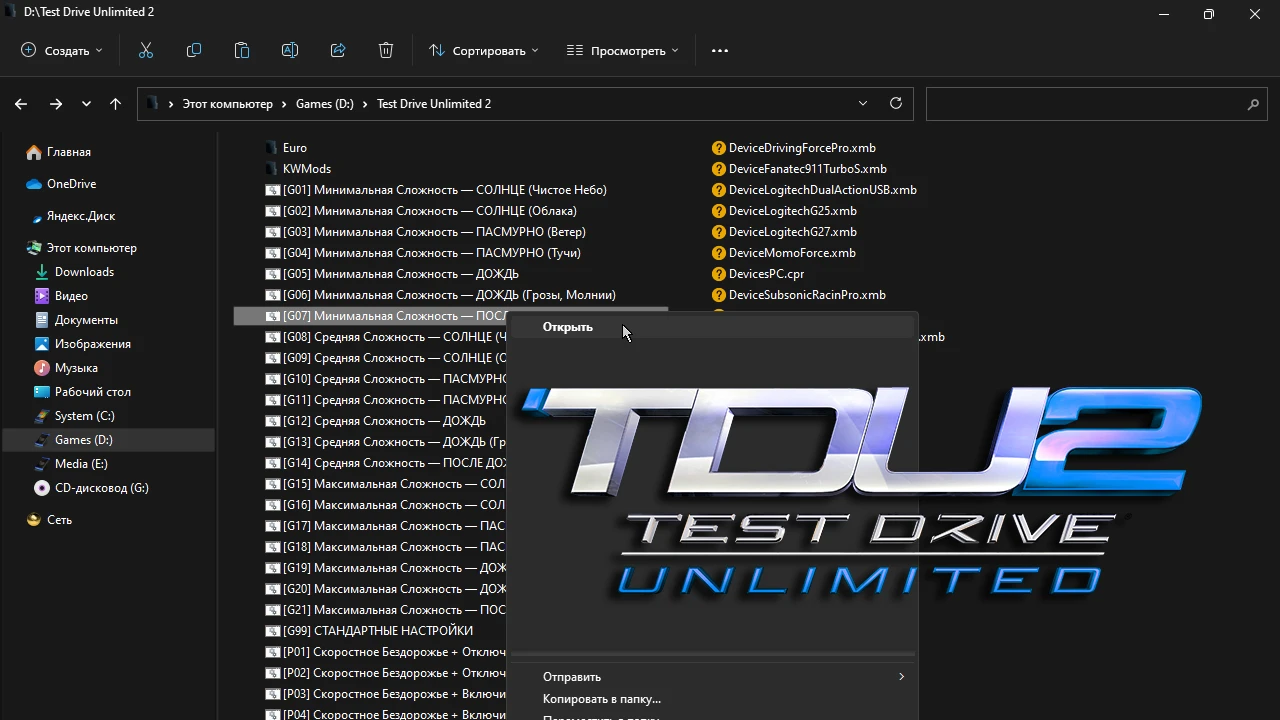Click the see more ellipsis button

[719, 50]
